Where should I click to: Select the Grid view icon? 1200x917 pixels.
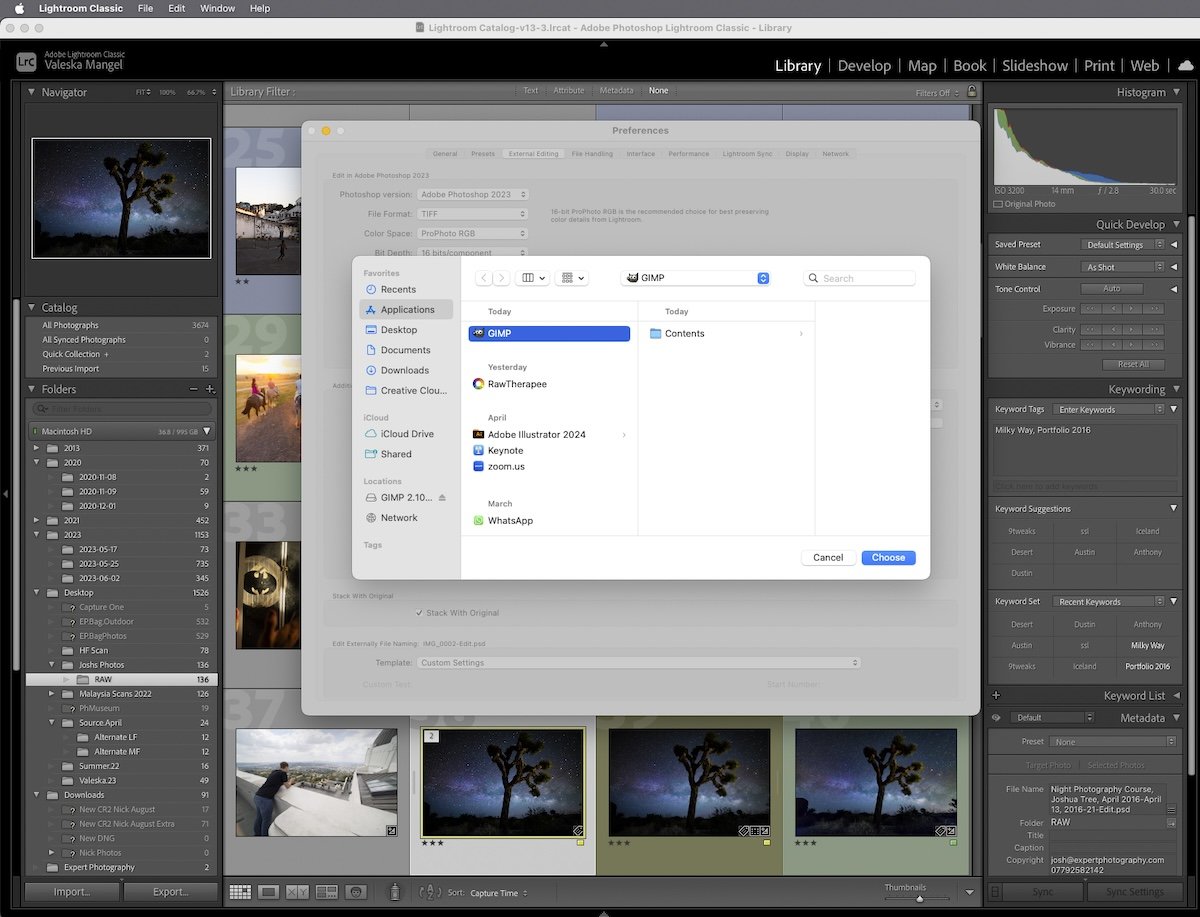point(241,892)
